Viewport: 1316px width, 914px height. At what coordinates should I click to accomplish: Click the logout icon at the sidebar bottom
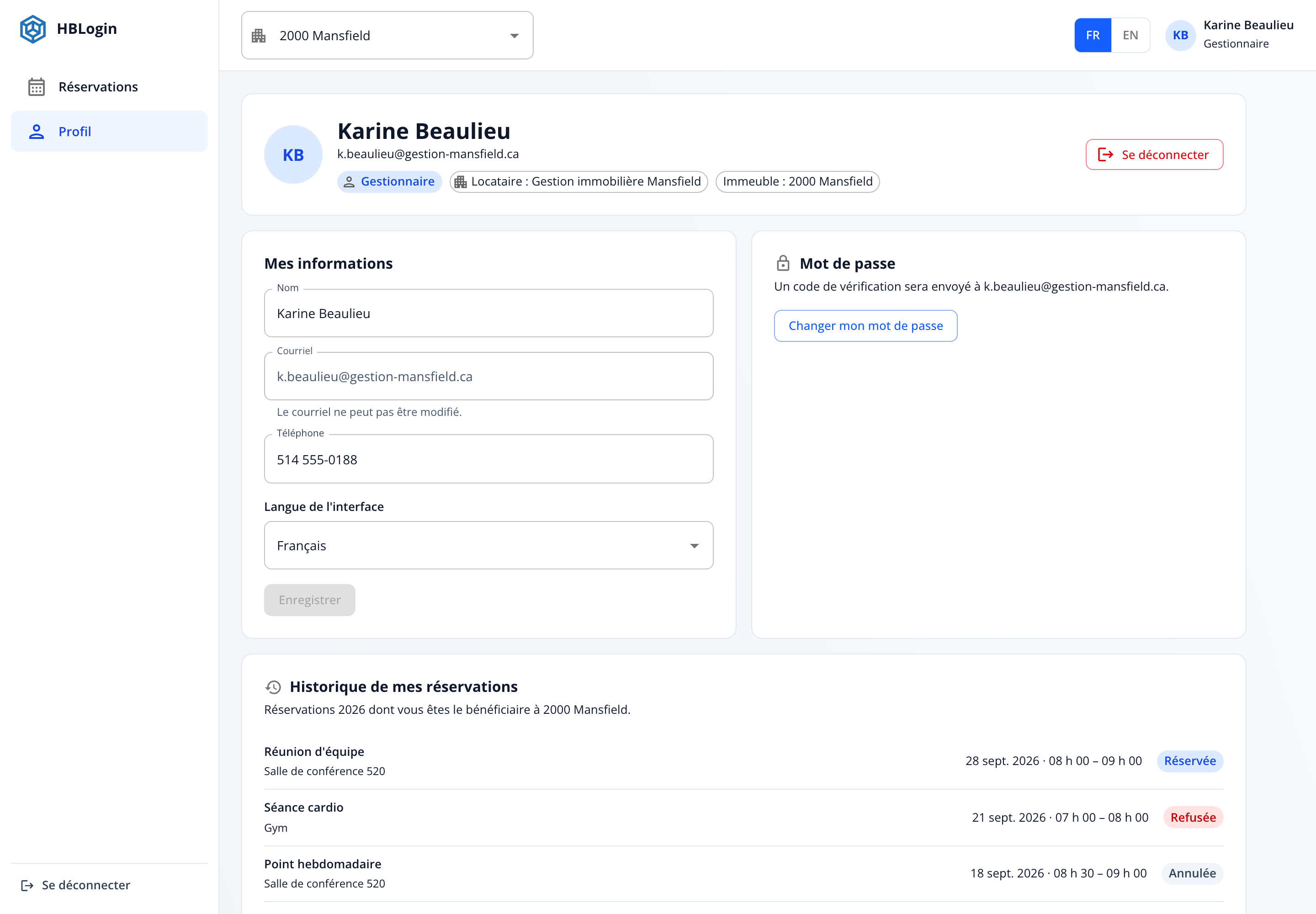27,885
